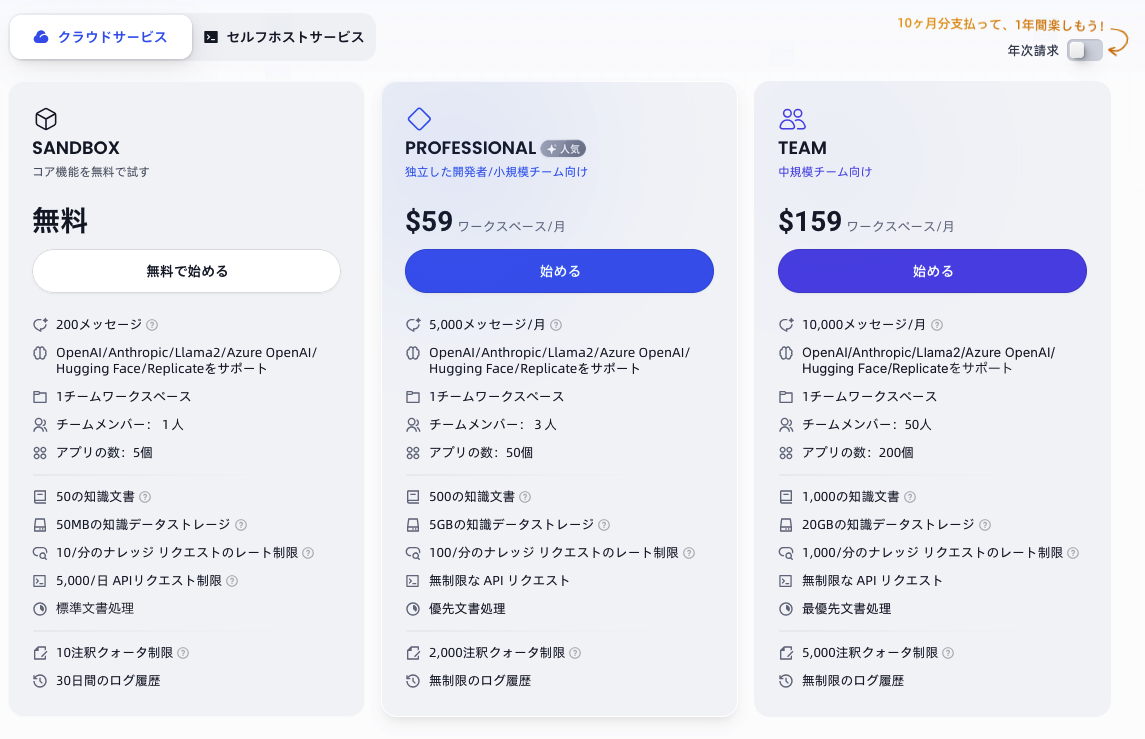Click the cloud icon in クラウドサービス tab
This screenshot has width=1145, height=739.
point(42,37)
